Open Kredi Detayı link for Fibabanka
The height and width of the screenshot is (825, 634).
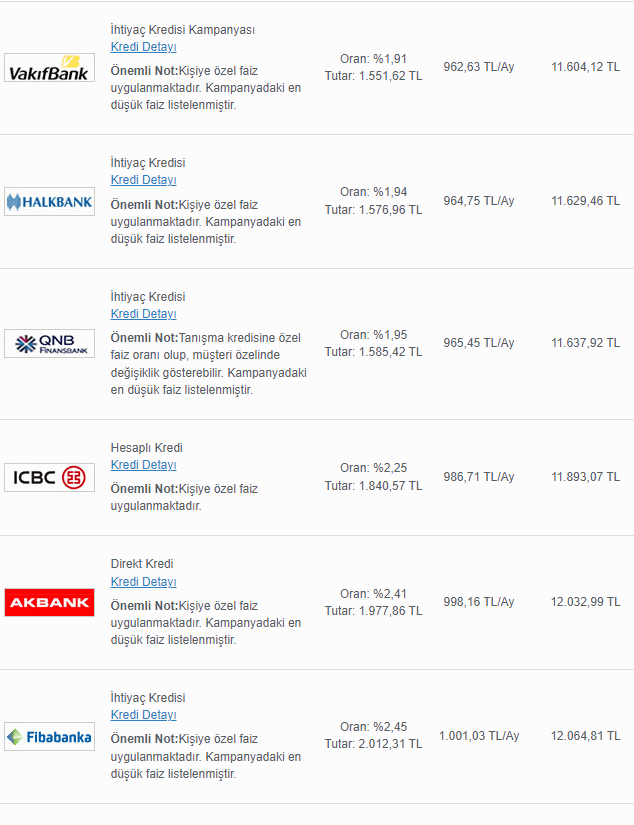pyautogui.click(x=143, y=715)
